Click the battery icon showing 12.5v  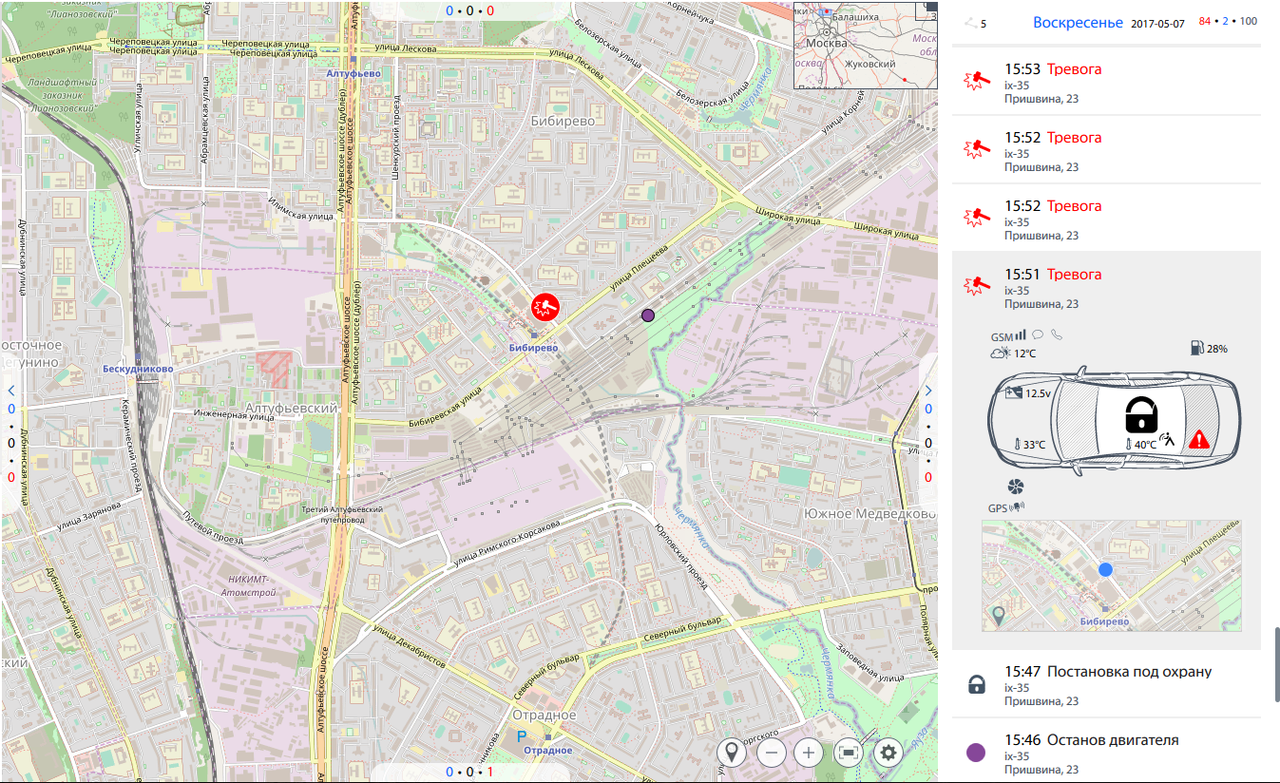[x=1013, y=393]
